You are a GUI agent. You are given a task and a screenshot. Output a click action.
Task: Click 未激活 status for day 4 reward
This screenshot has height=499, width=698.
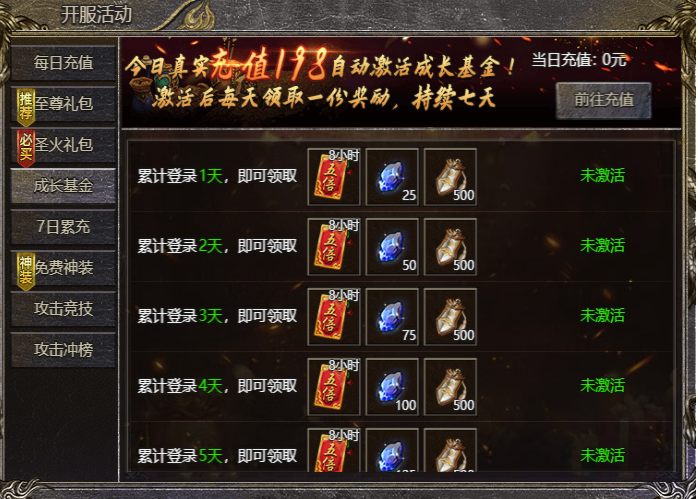(x=602, y=385)
